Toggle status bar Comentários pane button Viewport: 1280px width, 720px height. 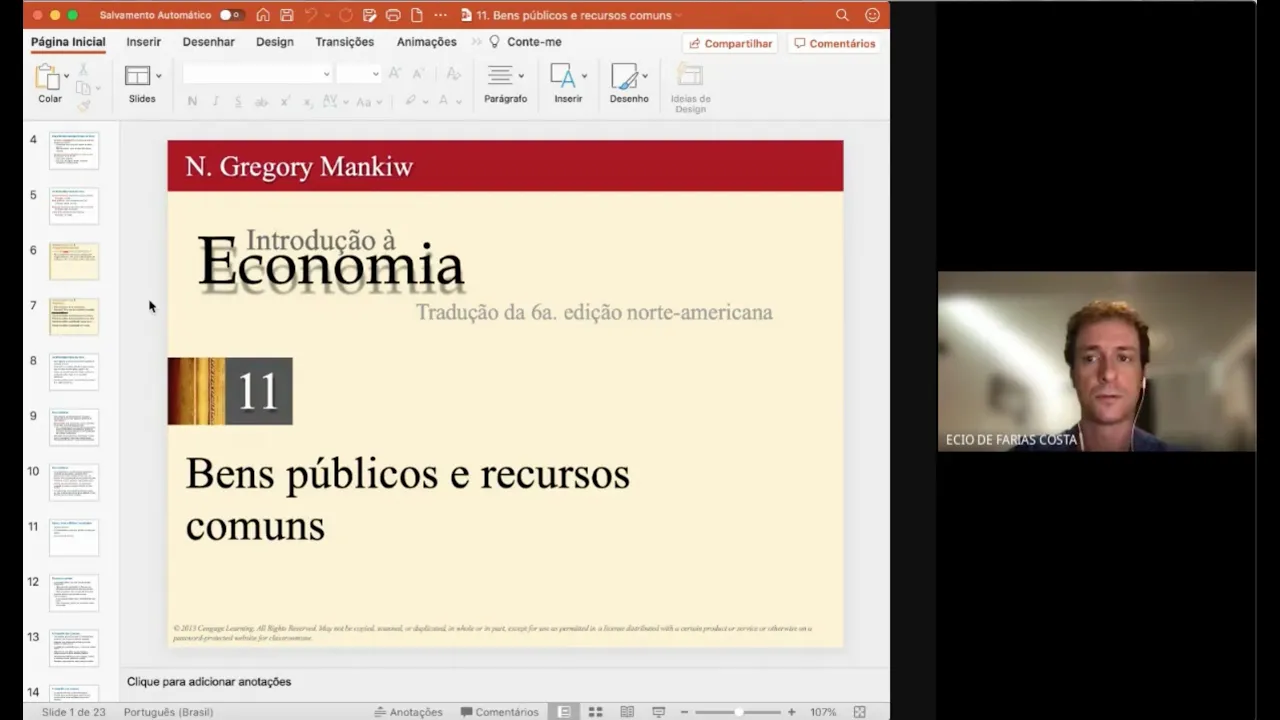499,712
